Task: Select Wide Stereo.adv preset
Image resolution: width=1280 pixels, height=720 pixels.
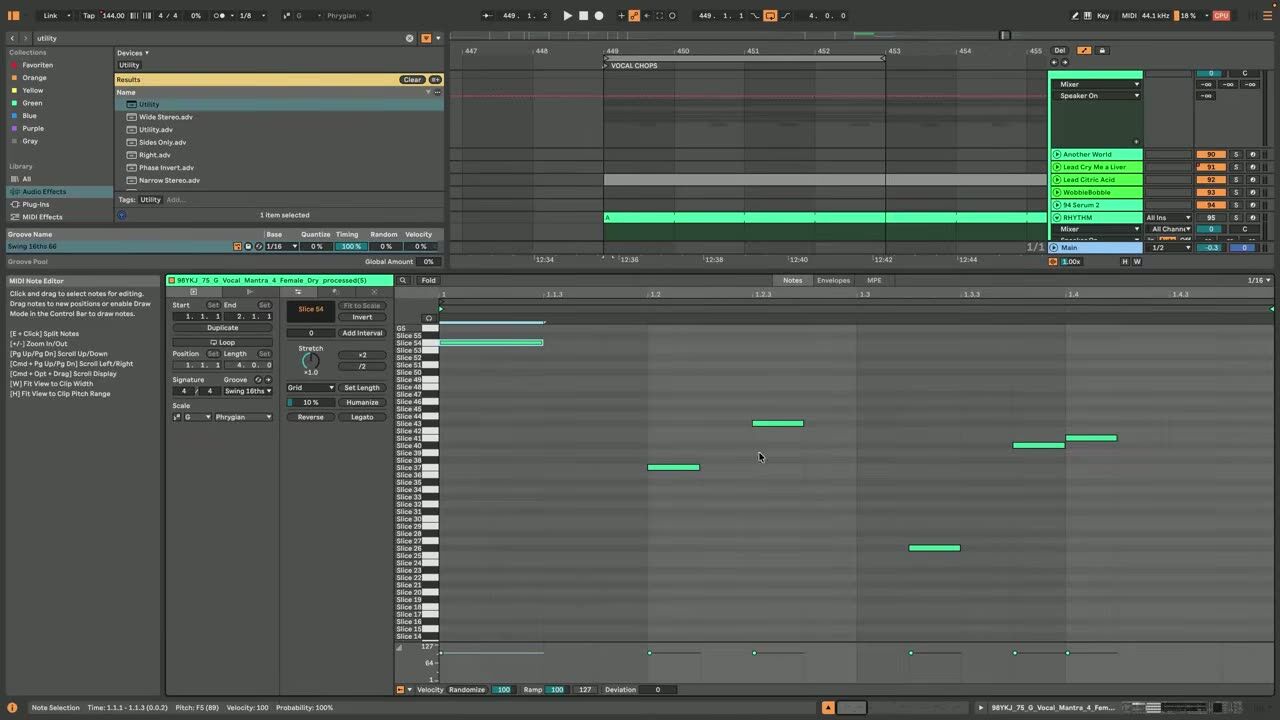Action: point(166,117)
